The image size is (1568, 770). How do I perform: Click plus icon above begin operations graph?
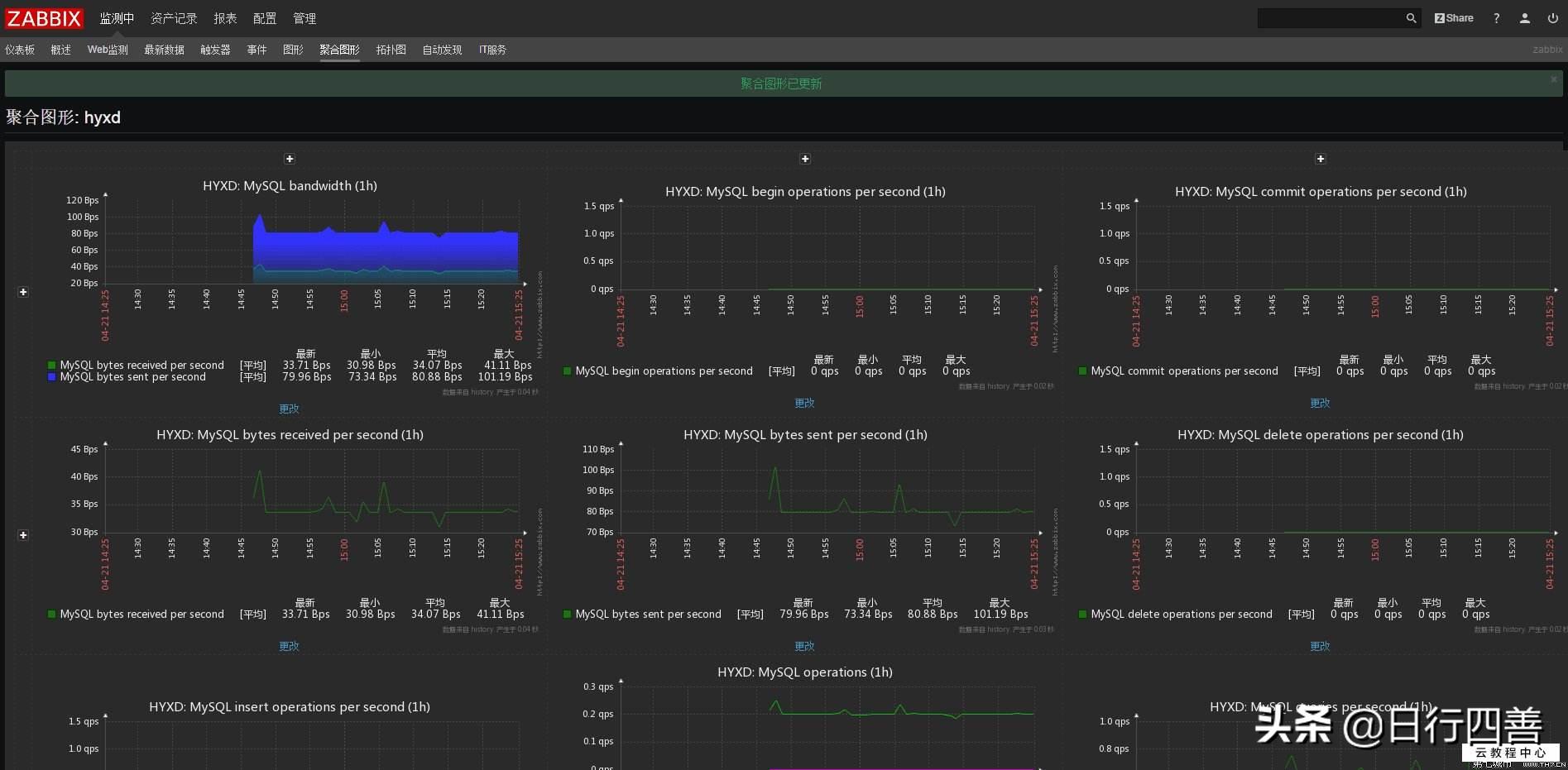805,159
